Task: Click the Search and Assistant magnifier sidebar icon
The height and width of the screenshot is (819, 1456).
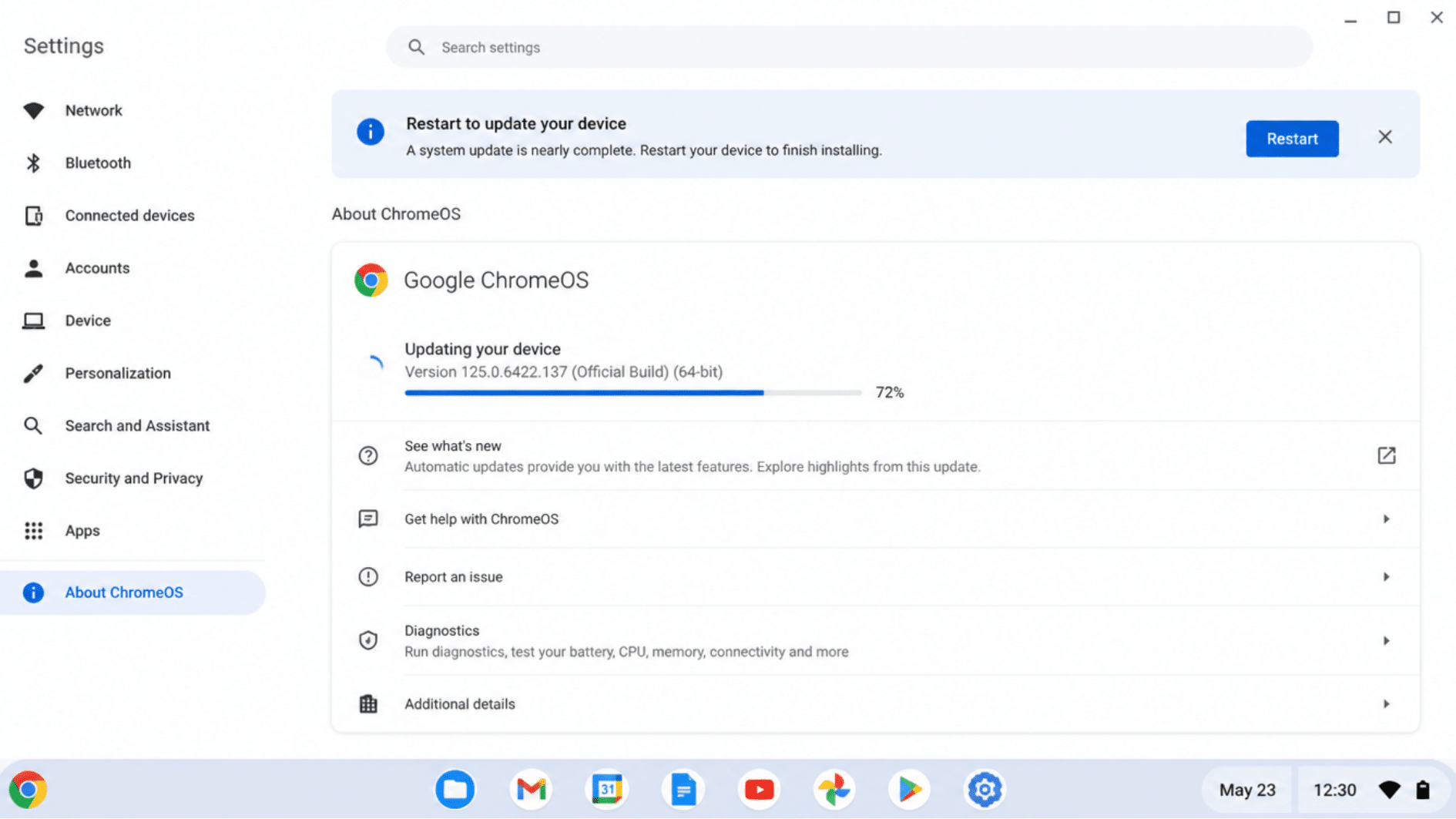Action: pos(33,425)
